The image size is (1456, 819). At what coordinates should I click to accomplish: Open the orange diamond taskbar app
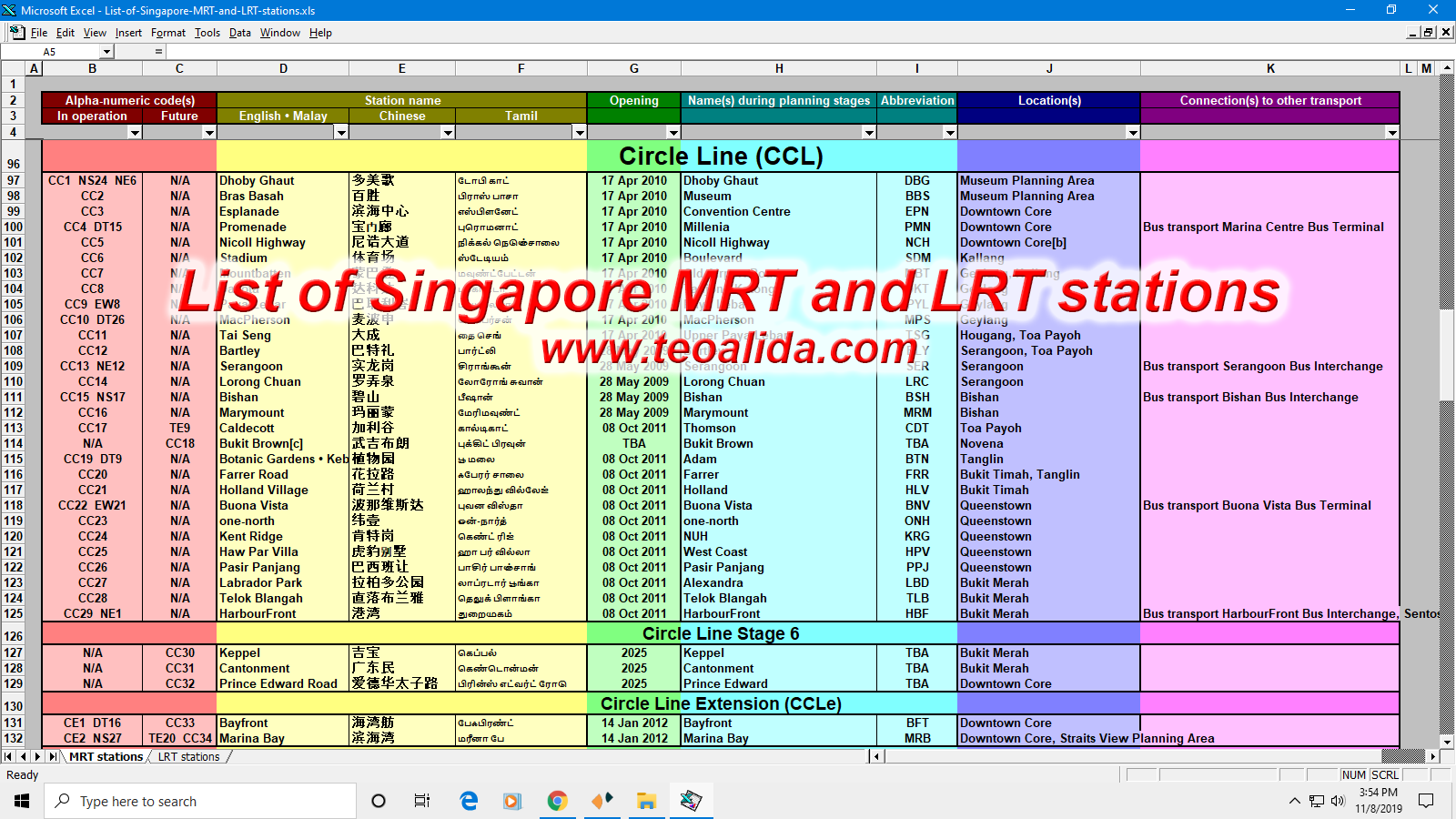click(x=602, y=801)
